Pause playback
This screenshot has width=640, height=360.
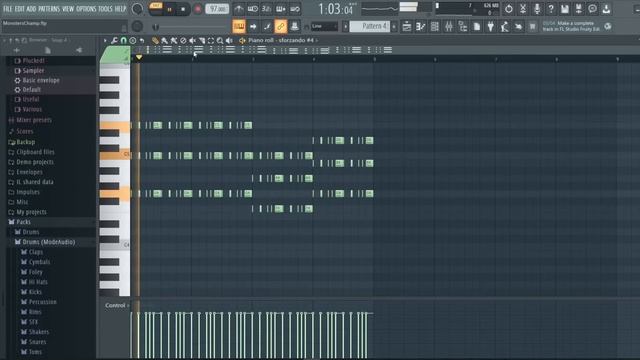170,9
